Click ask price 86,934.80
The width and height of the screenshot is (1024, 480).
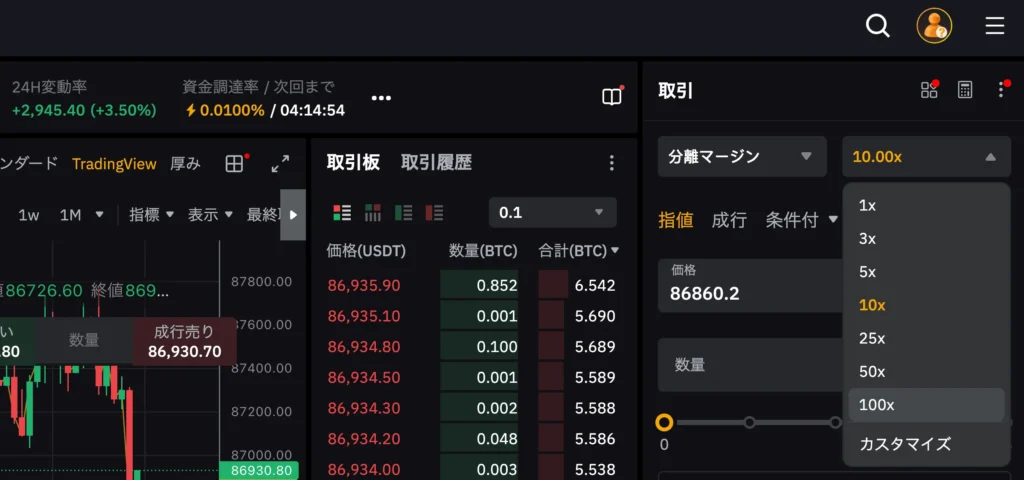coord(364,347)
